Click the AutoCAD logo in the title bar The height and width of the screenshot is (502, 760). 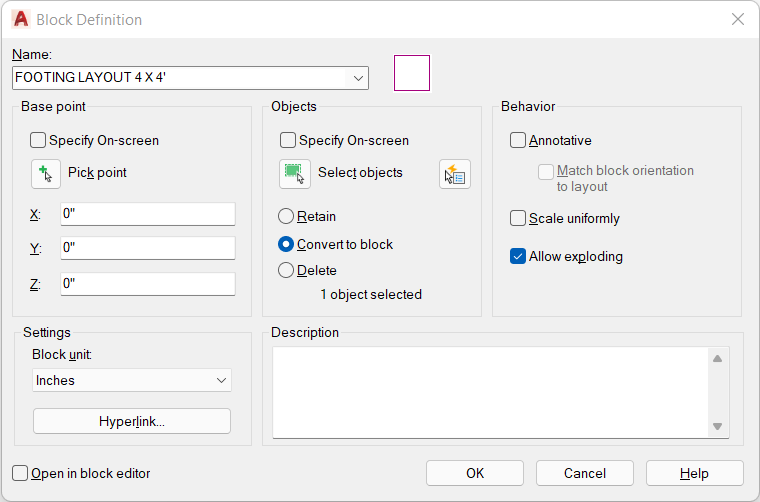21,19
